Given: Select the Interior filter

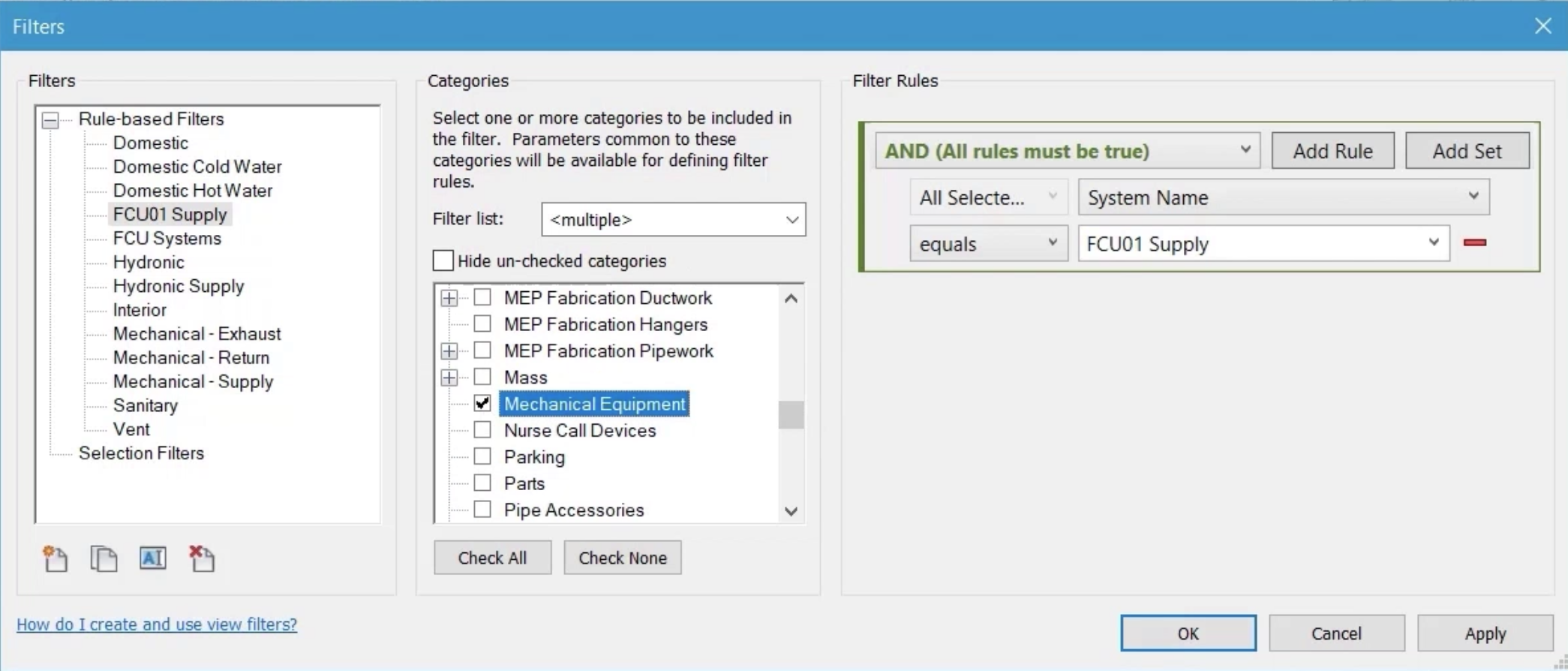Looking at the screenshot, I should click(140, 310).
